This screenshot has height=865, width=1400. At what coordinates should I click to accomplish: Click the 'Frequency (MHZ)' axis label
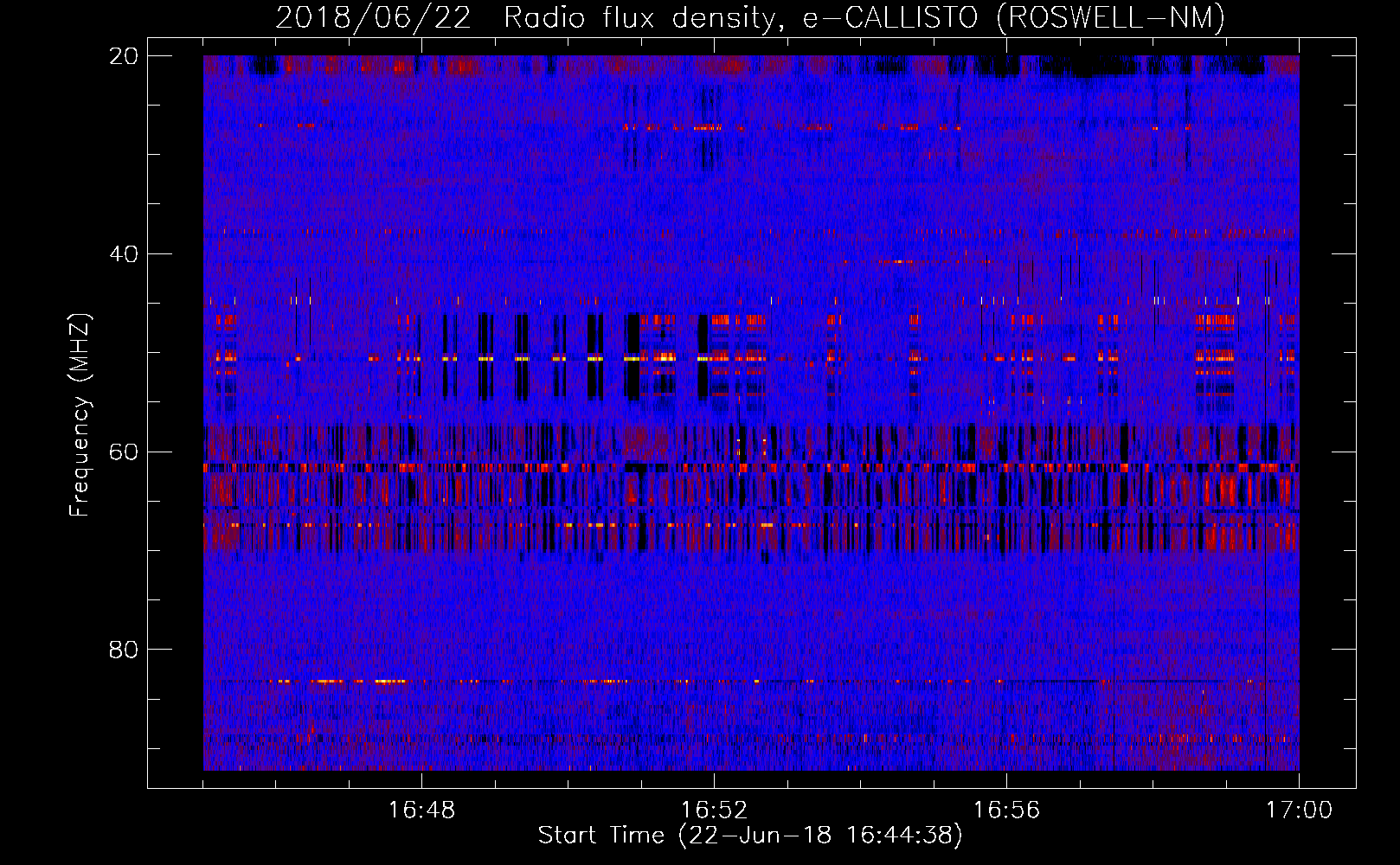(79, 414)
